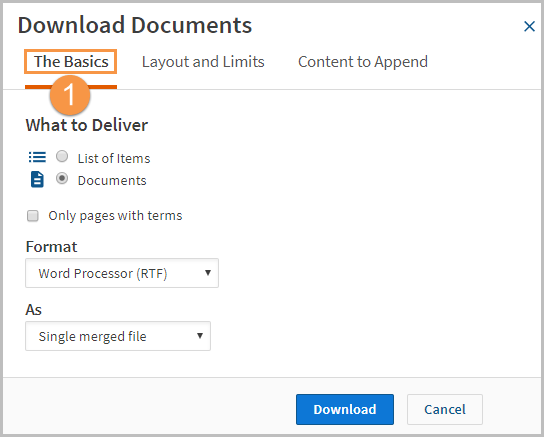Open the As dropdown showing Single merged file

(118, 336)
